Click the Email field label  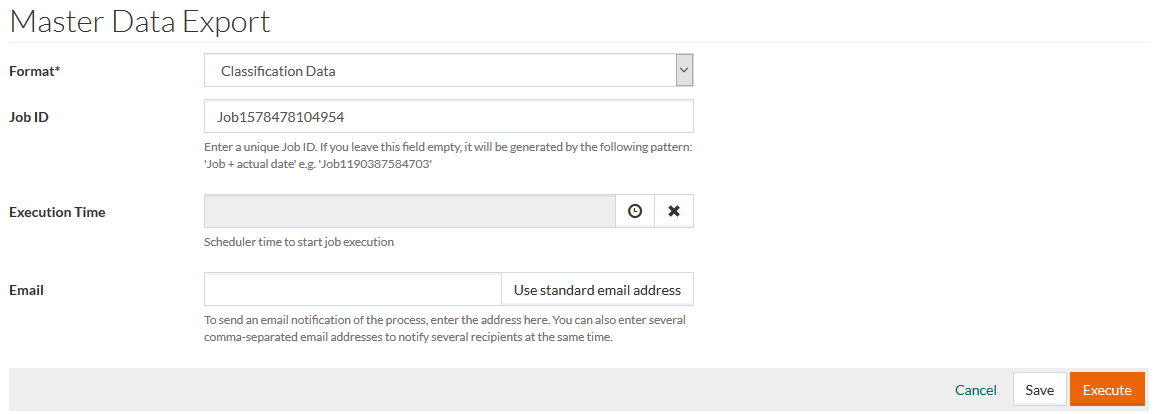coord(26,290)
